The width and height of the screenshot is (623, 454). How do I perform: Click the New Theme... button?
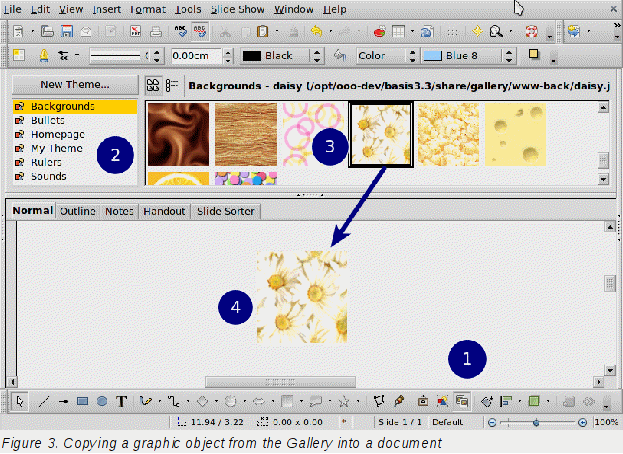[75, 85]
